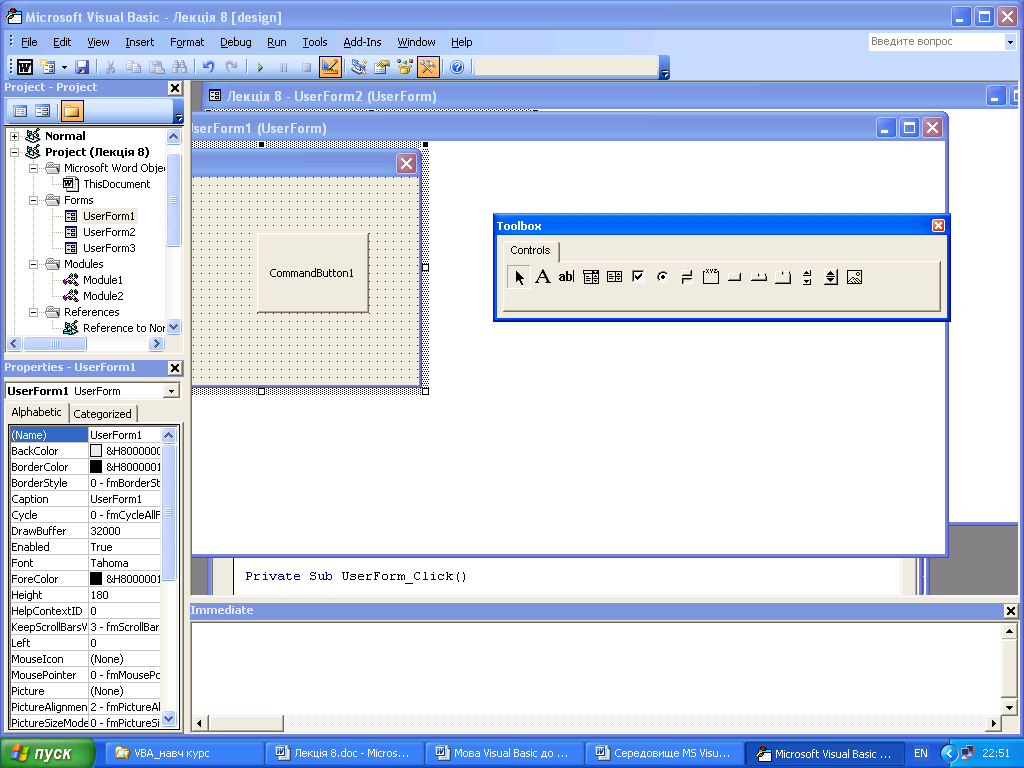Toggle Design Mode in the toolbar
The height and width of the screenshot is (768, 1024).
330,67
